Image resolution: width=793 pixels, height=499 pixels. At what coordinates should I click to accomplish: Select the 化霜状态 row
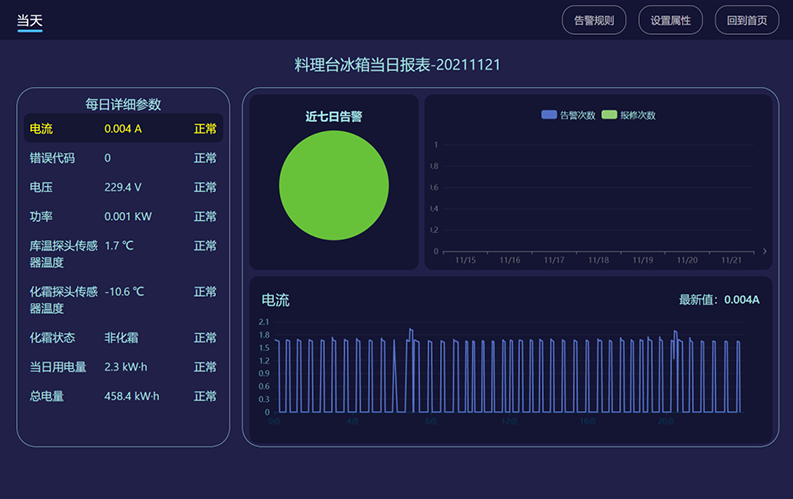pyautogui.click(x=123, y=338)
